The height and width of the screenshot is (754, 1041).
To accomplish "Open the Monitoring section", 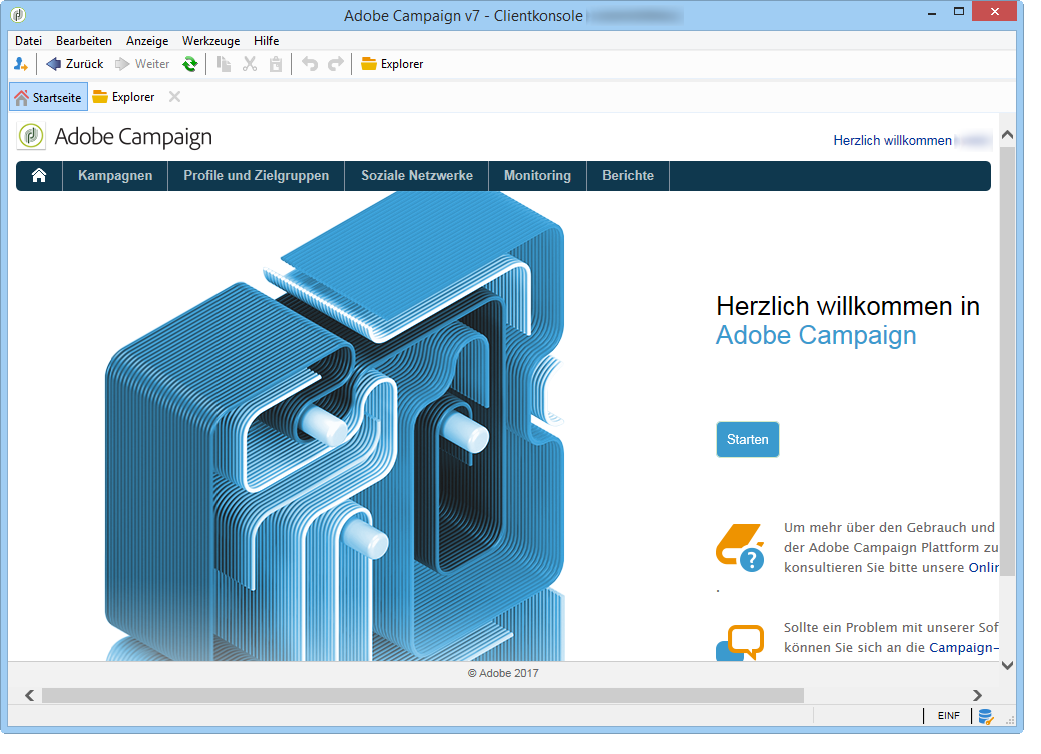I will (x=537, y=176).
